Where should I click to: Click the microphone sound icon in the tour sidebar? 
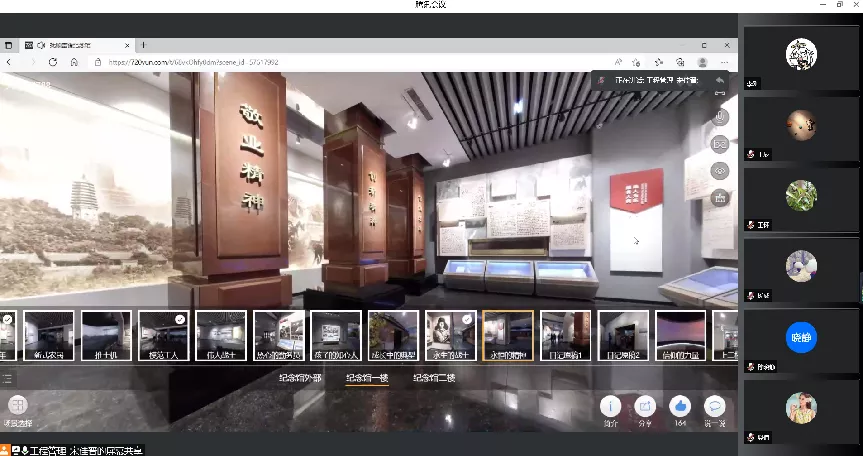[x=720, y=117]
